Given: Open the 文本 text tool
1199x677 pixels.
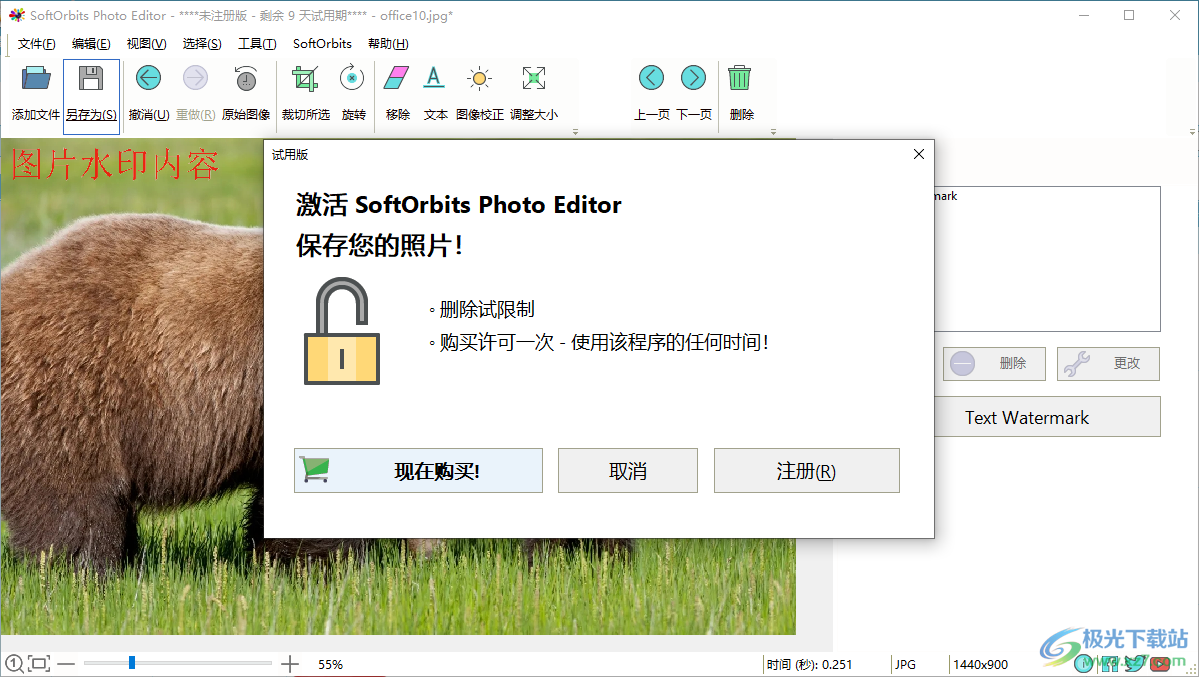Looking at the screenshot, I should (435, 90).
